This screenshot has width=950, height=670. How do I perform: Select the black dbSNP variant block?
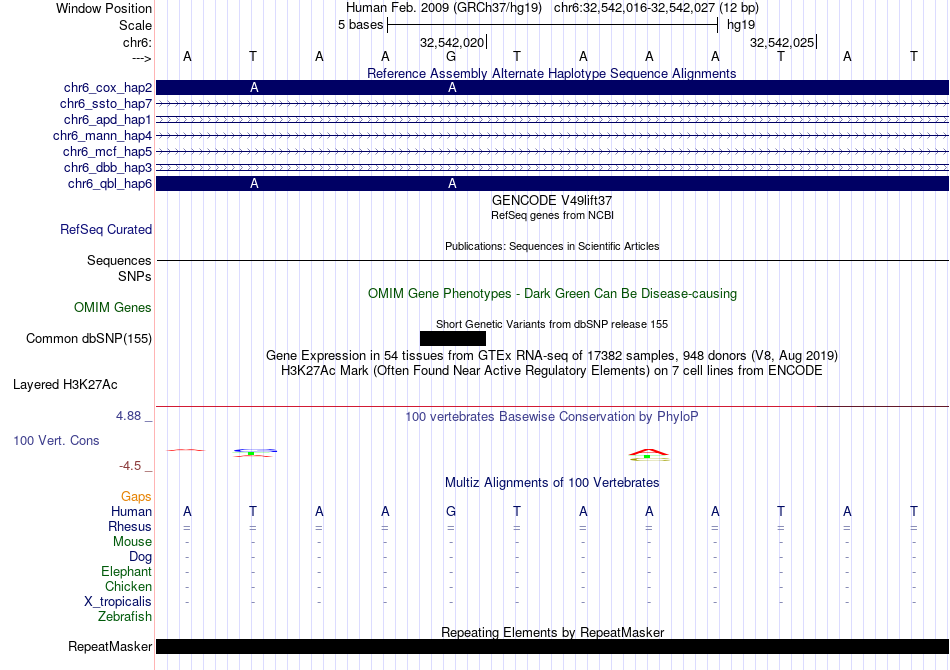point(453,339)
